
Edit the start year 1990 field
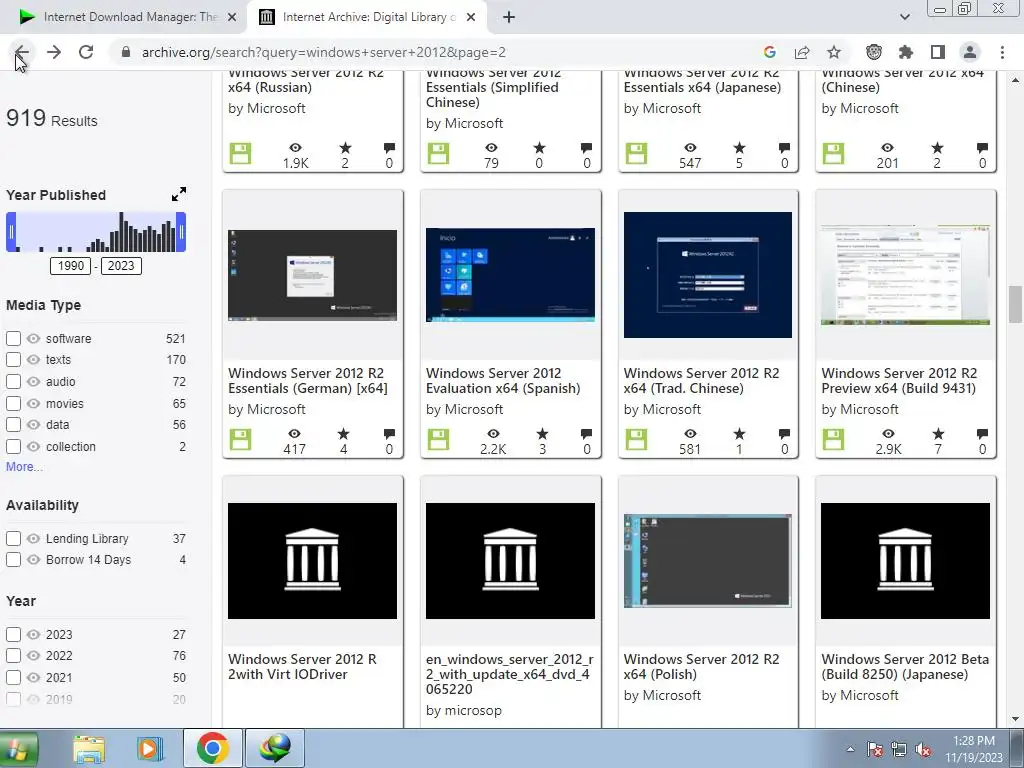click(71, 266)
